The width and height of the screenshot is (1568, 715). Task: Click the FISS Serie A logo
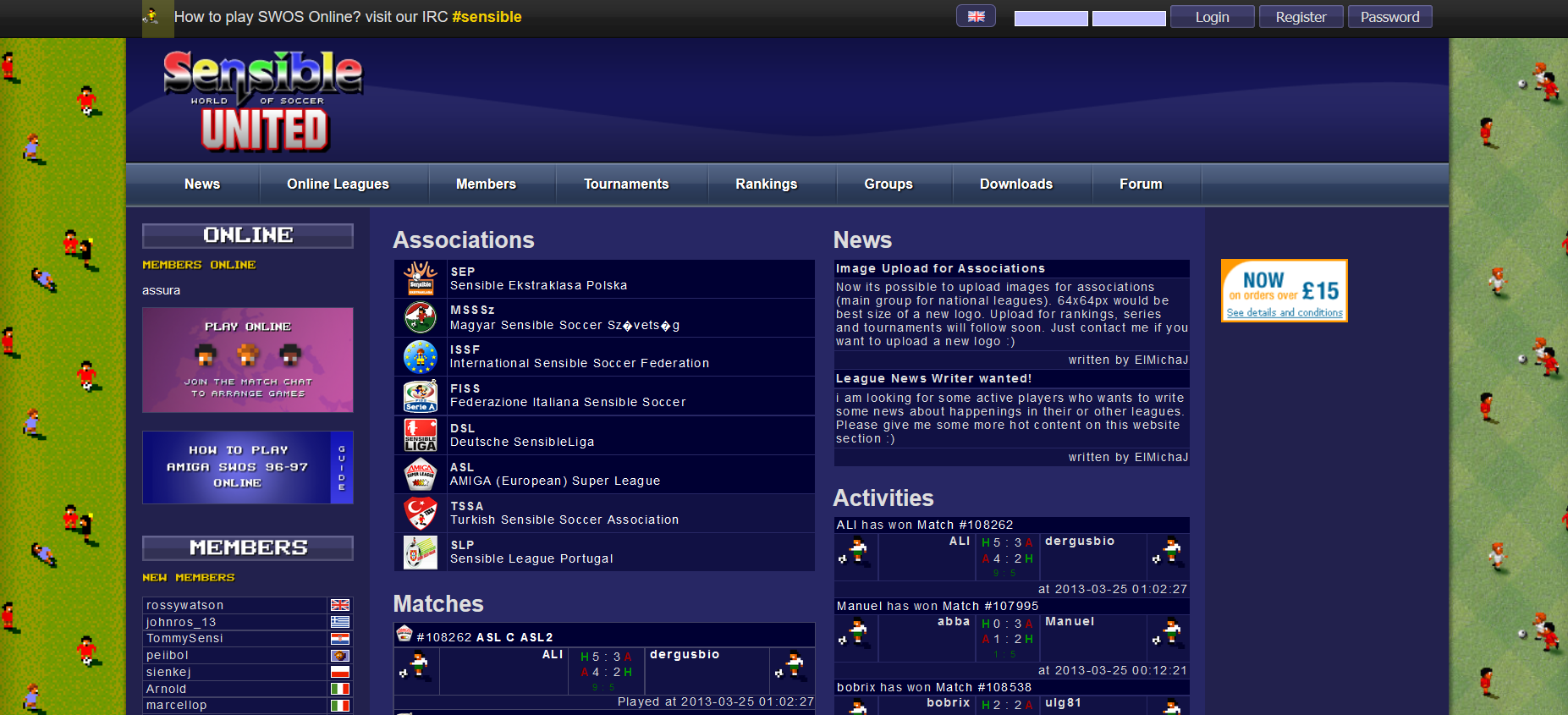coord(421,396)
